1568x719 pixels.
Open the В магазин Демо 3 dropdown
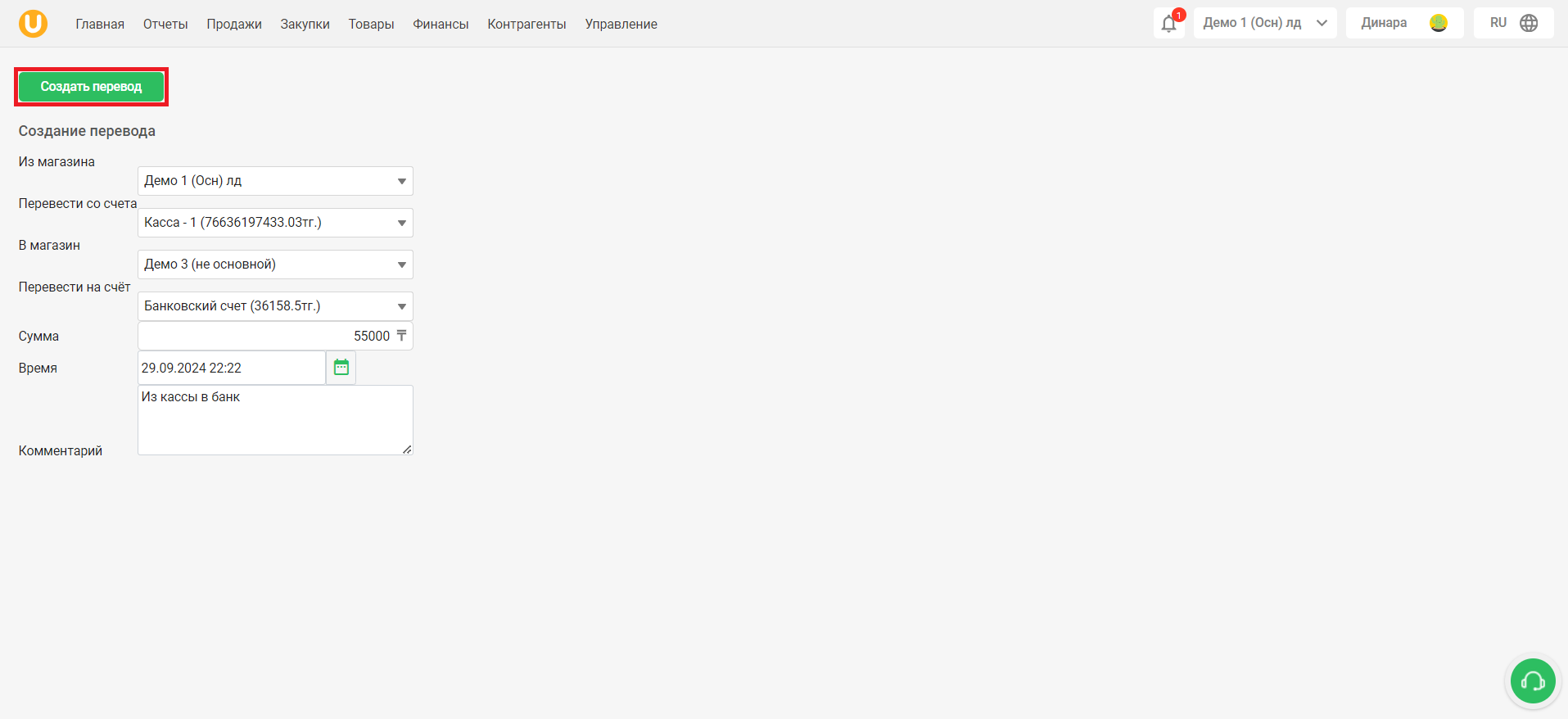pyautogui.click(x=275, y=265)
